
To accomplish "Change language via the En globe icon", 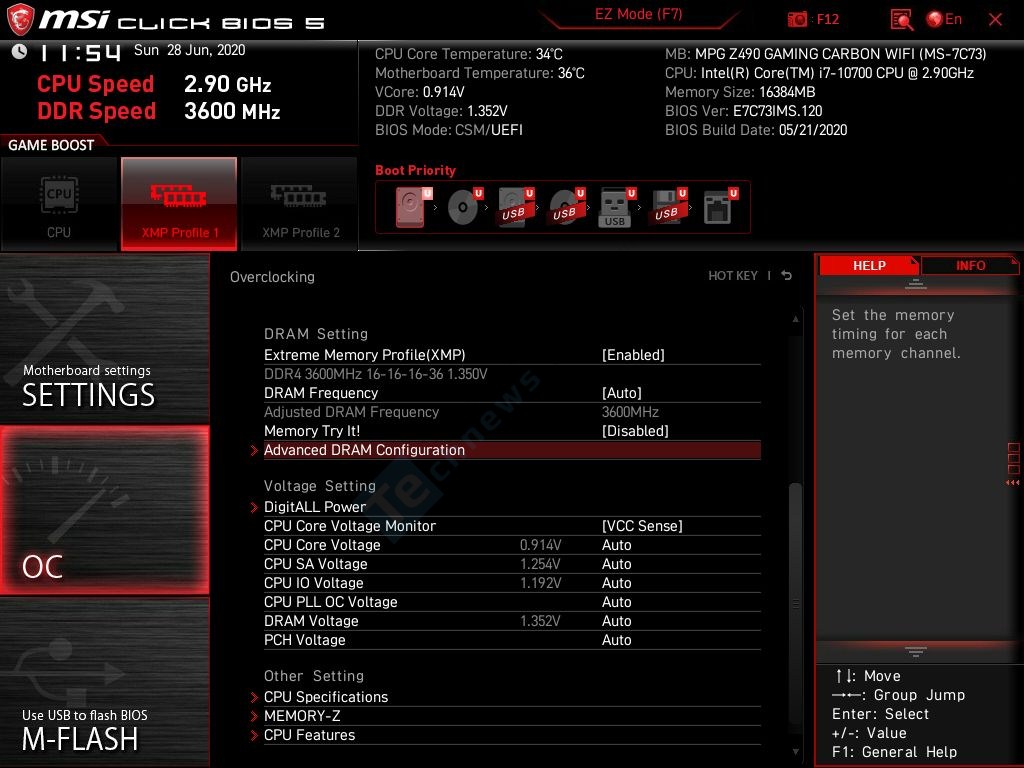I will tap(944, 19).
